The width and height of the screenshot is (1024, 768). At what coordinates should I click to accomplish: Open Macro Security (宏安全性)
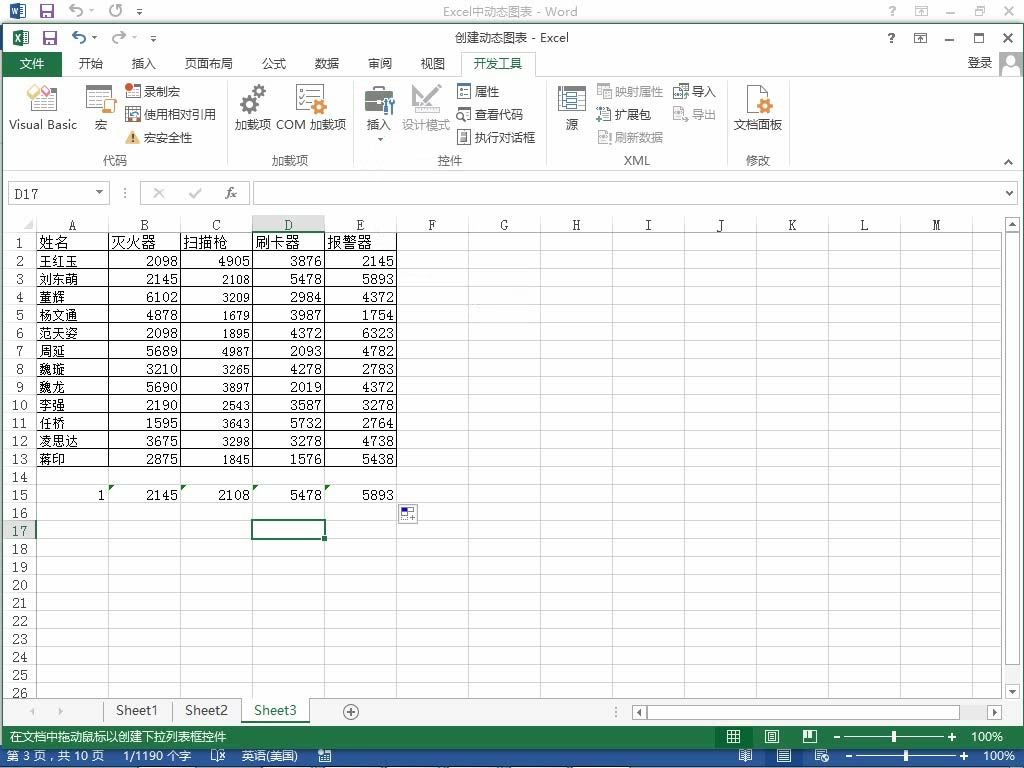coord(159,137)
